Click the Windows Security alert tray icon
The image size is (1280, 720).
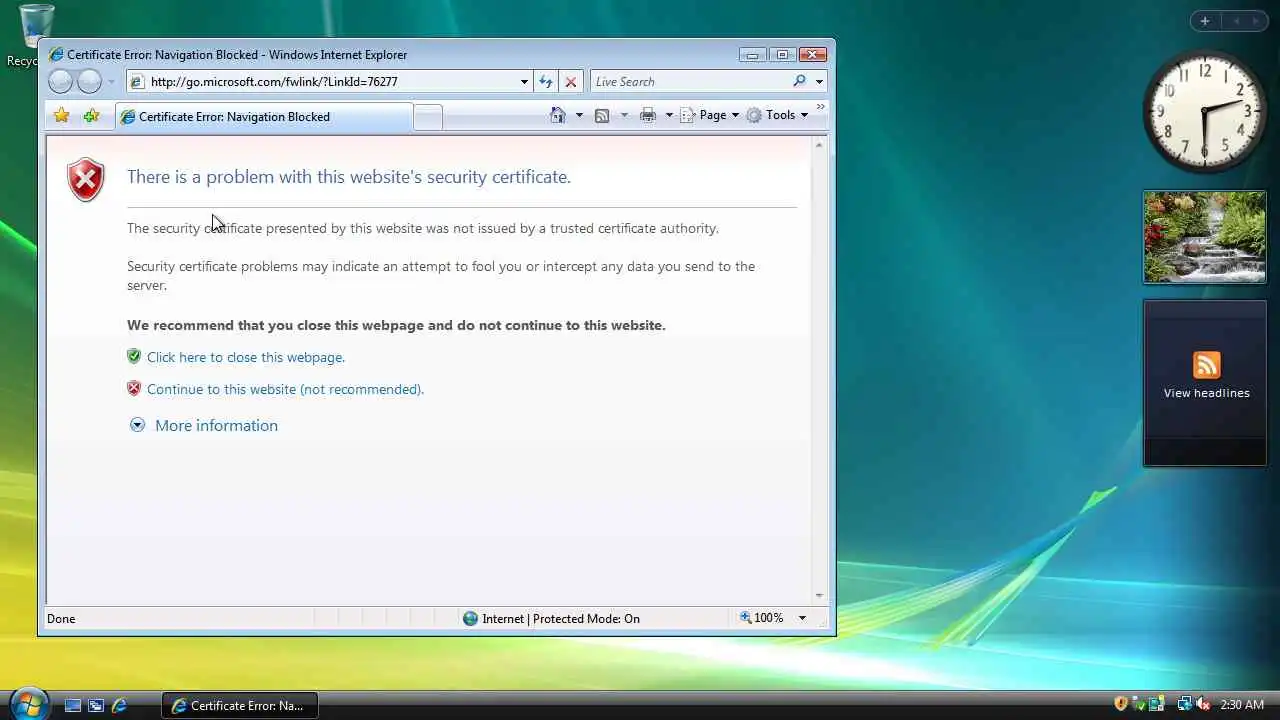click(1121, 704)
